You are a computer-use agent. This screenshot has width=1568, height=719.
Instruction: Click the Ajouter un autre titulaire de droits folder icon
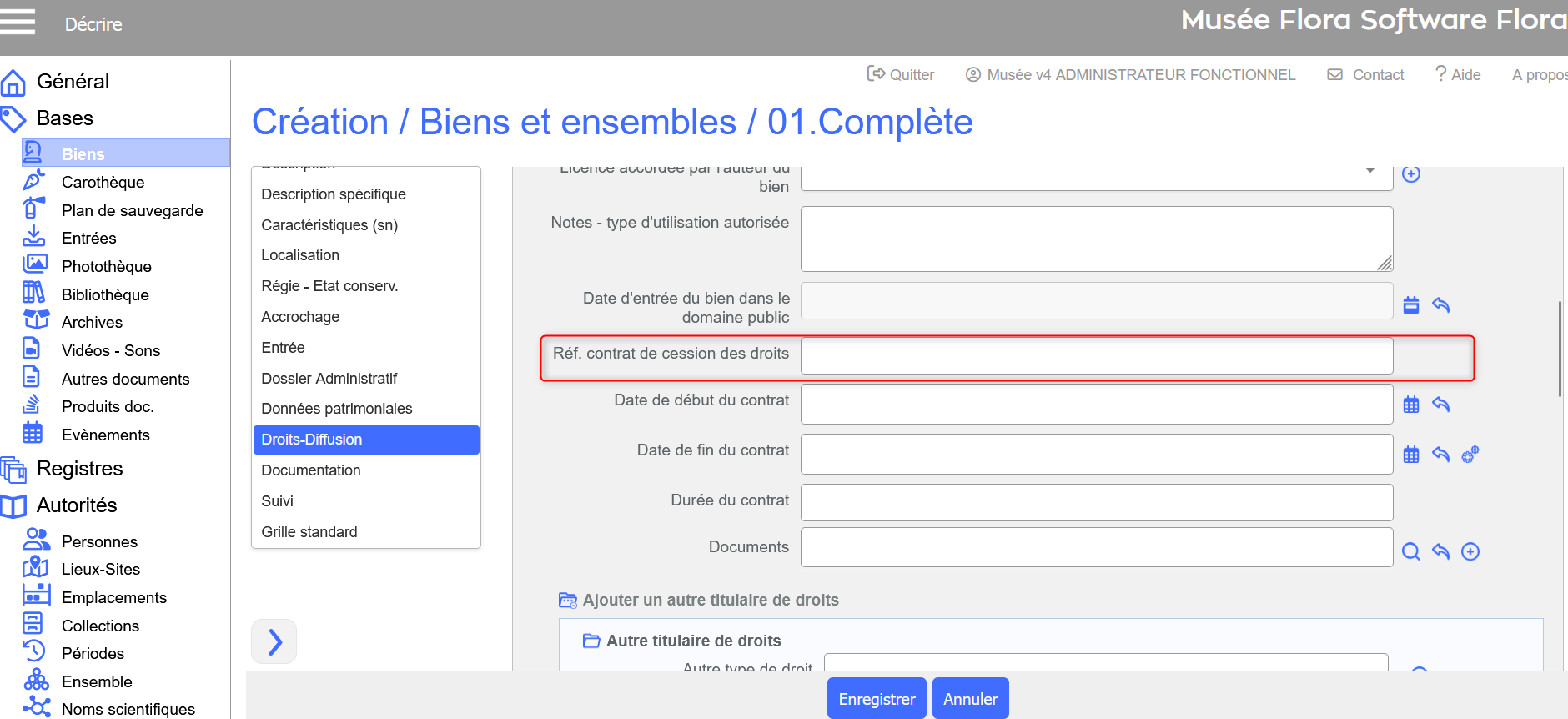[x=568, y=600]
